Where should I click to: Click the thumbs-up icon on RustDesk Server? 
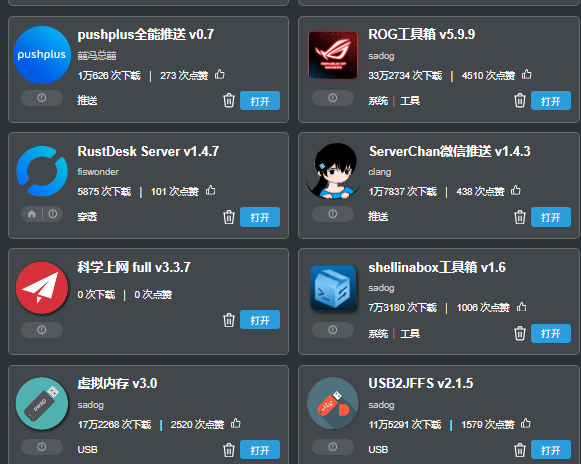pyautogui.click(x=211, y=190)
